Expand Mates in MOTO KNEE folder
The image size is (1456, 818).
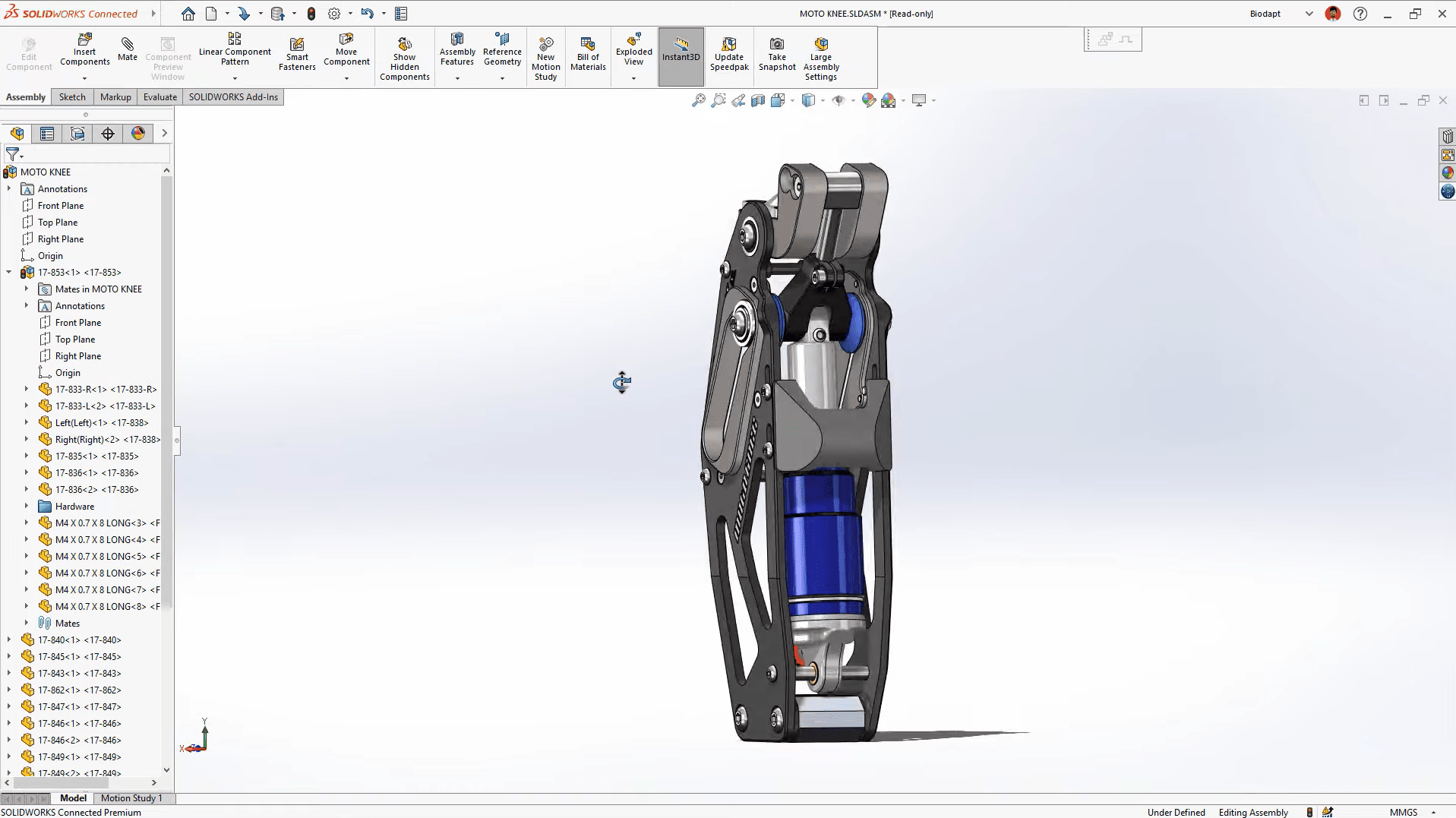click(27, 289)
